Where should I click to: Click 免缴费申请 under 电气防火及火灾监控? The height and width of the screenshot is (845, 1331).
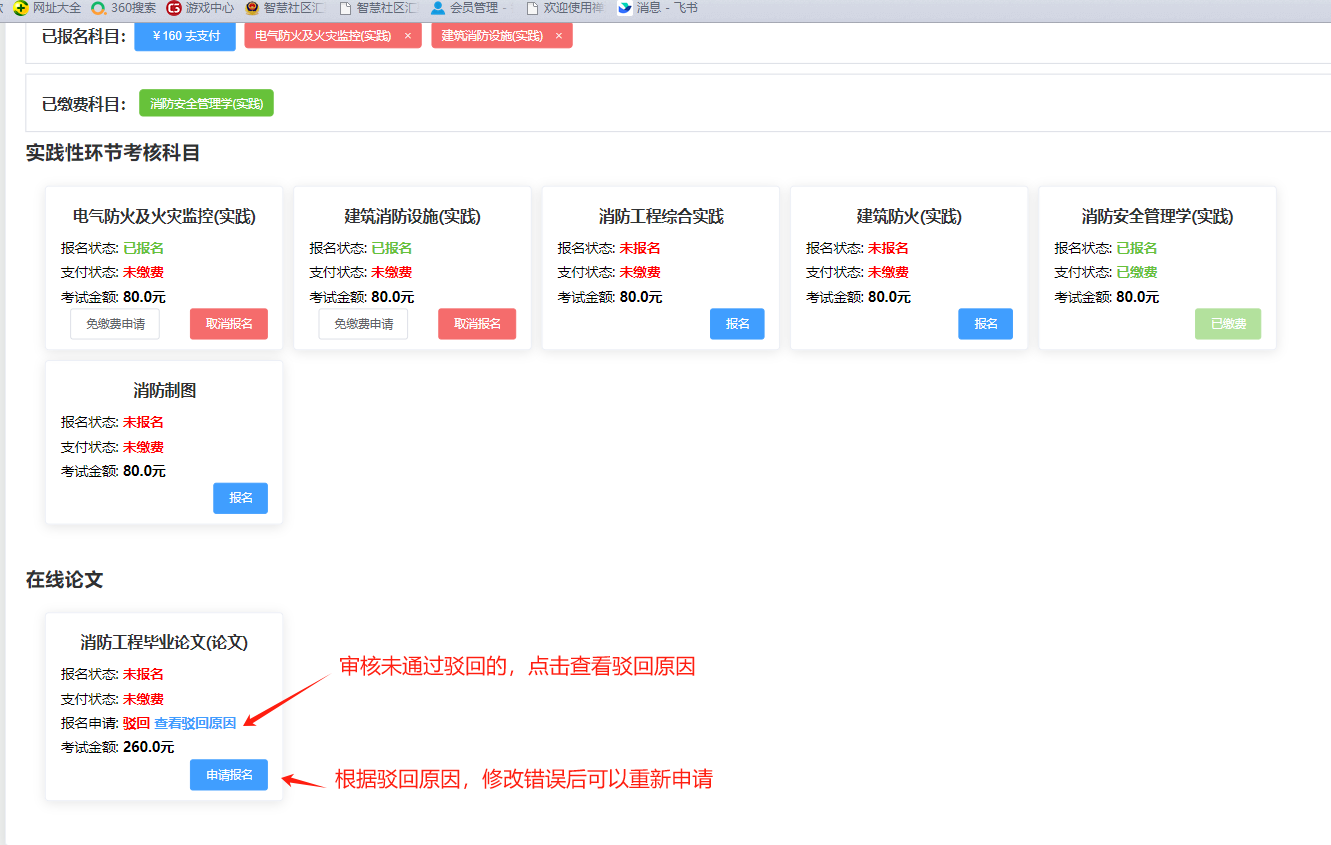click(x=115, y=324)
